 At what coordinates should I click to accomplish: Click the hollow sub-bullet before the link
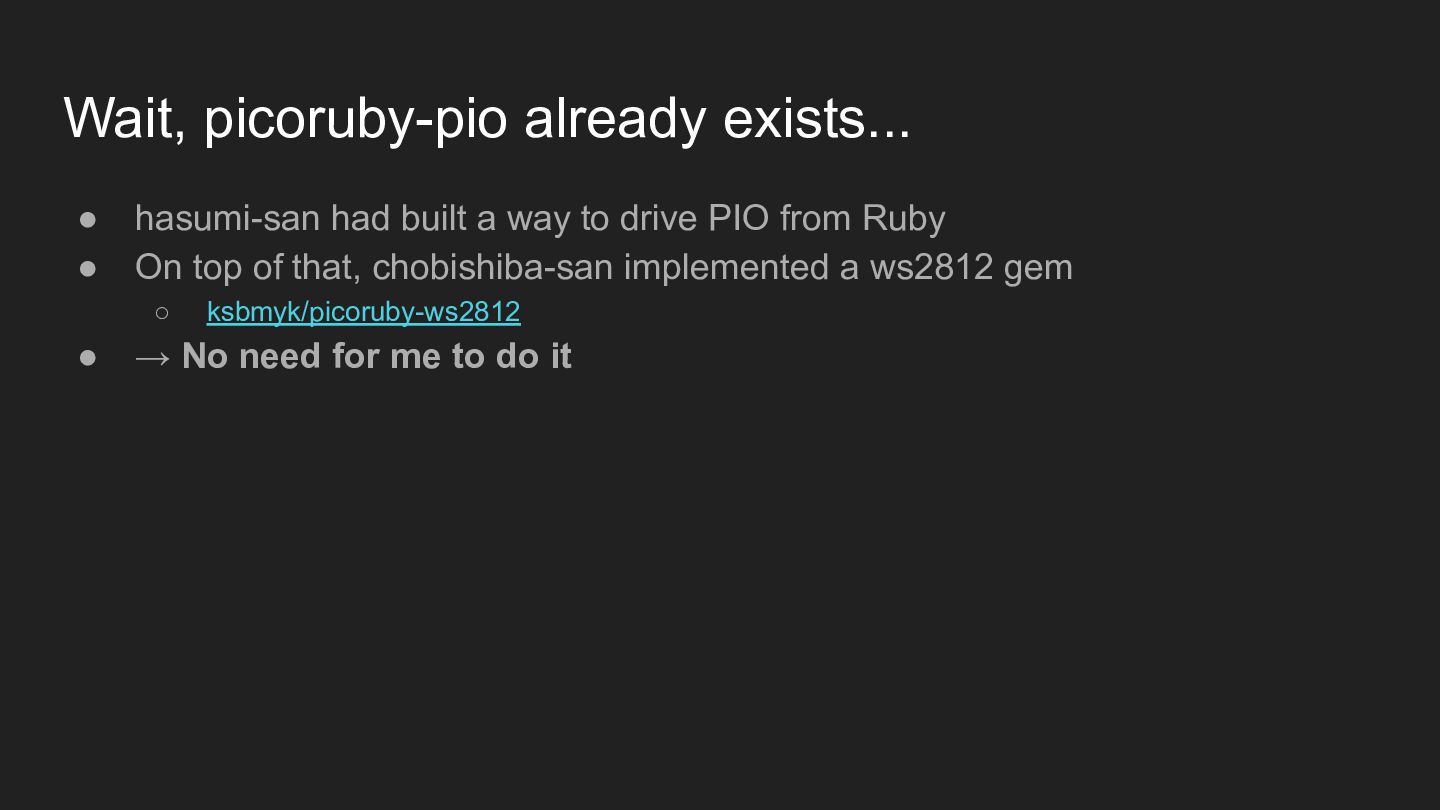tap(162, 313)
